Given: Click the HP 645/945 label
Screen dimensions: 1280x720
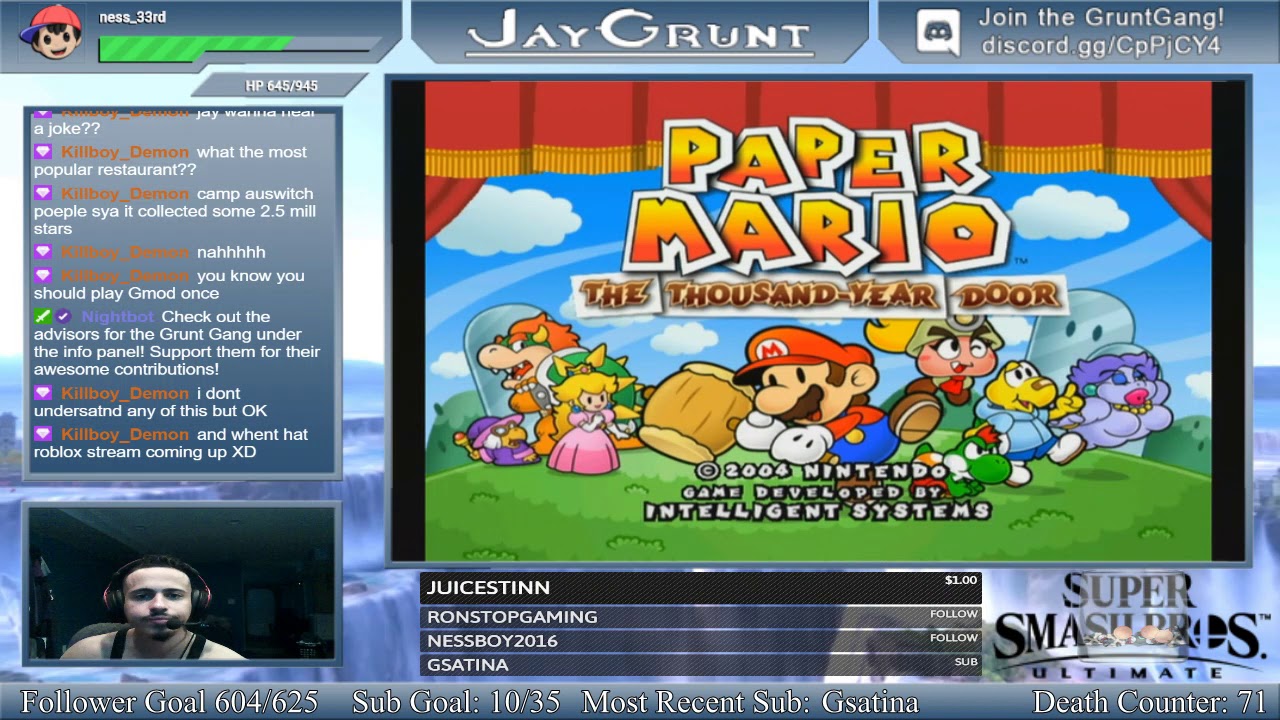Looking at the screenshot, I should (281, 86).
